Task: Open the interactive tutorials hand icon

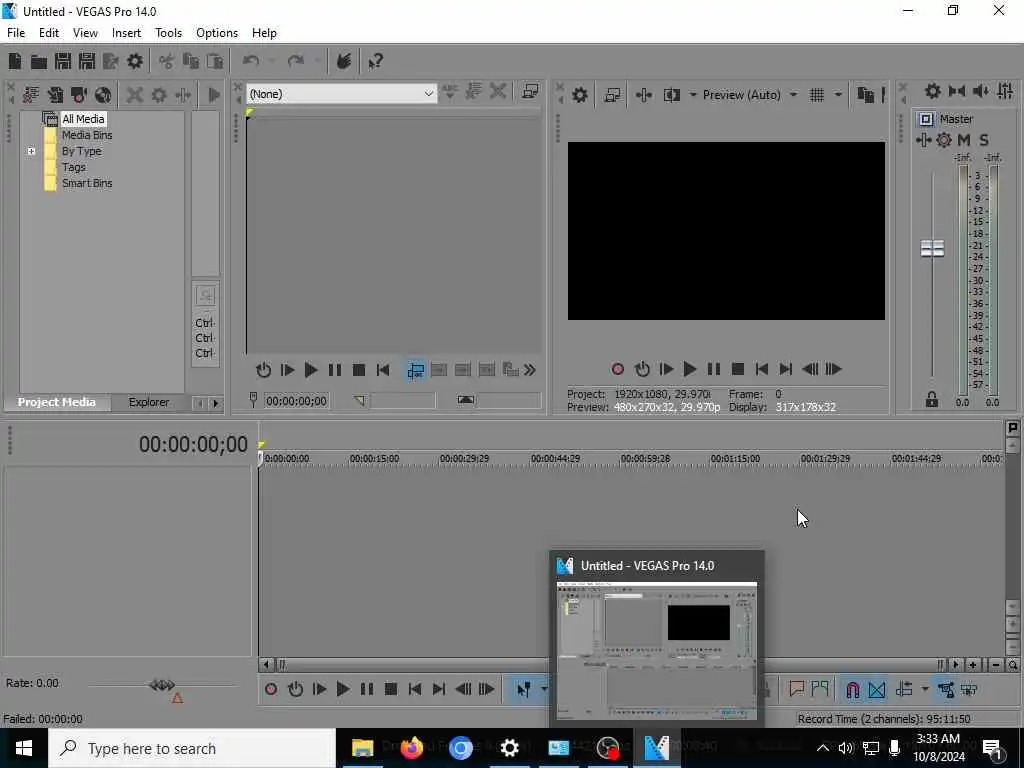Action: point(344,61)
